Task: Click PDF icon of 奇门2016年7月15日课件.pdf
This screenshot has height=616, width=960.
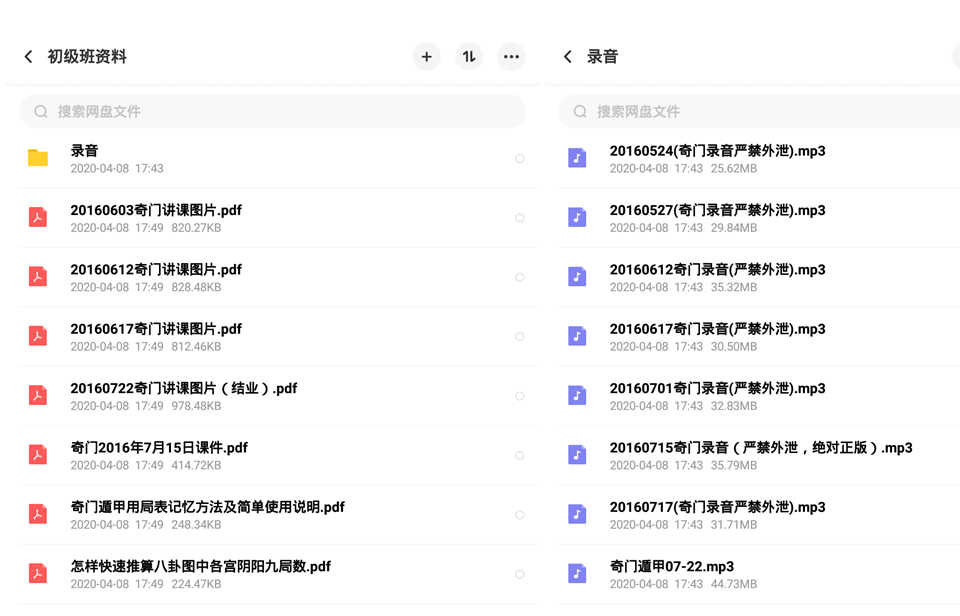Action: [38, 455]
